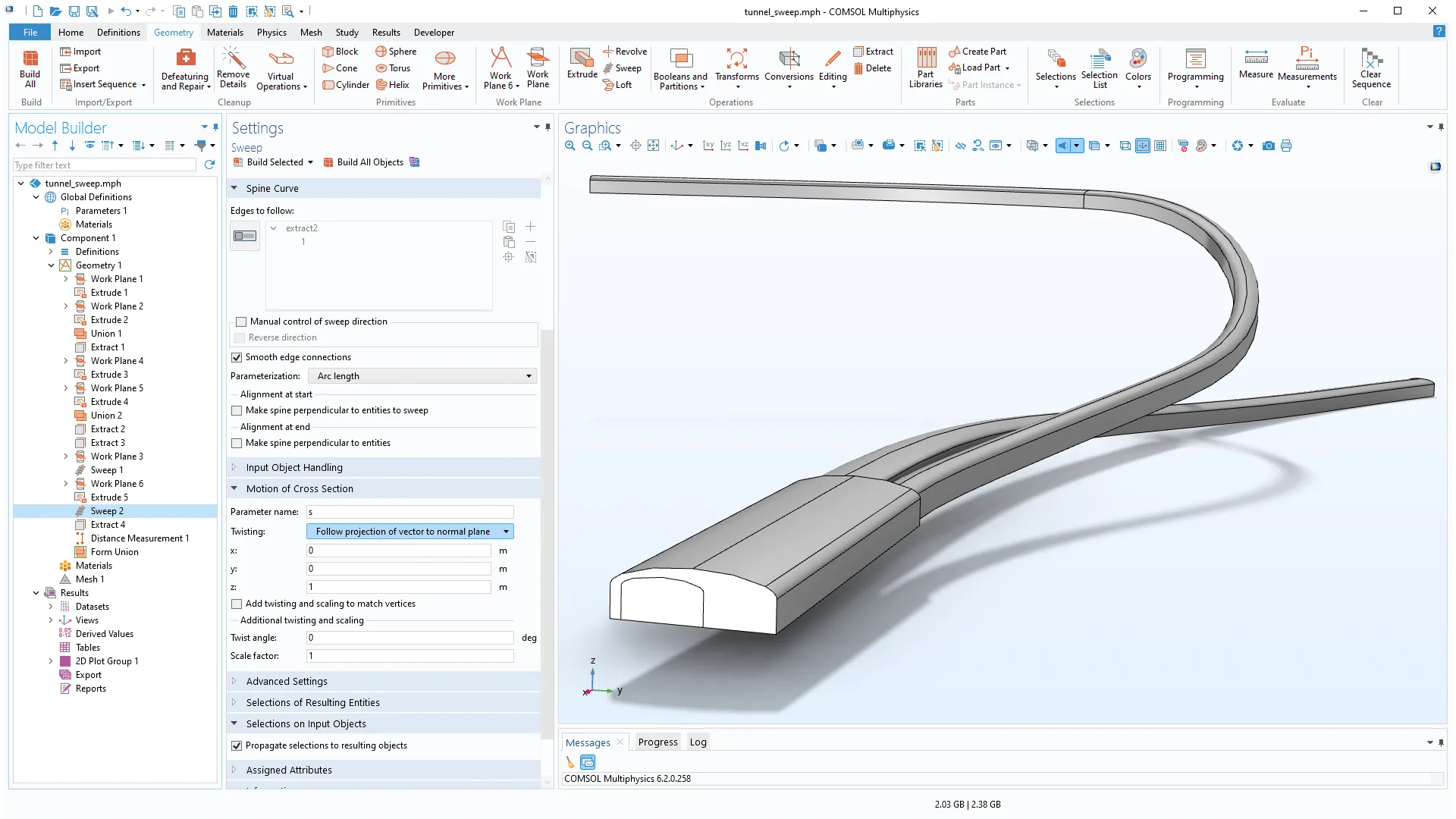Click the Twist angle input field
The width and height of the screenshot is (1456, 819).
click(410, 638)
